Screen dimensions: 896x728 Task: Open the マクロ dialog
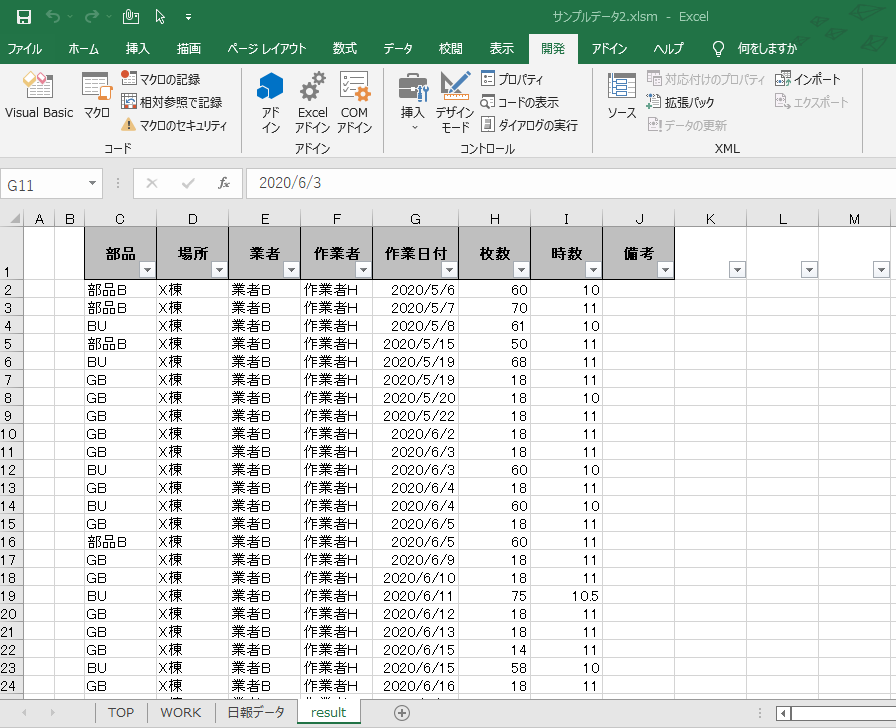(96, 95)
